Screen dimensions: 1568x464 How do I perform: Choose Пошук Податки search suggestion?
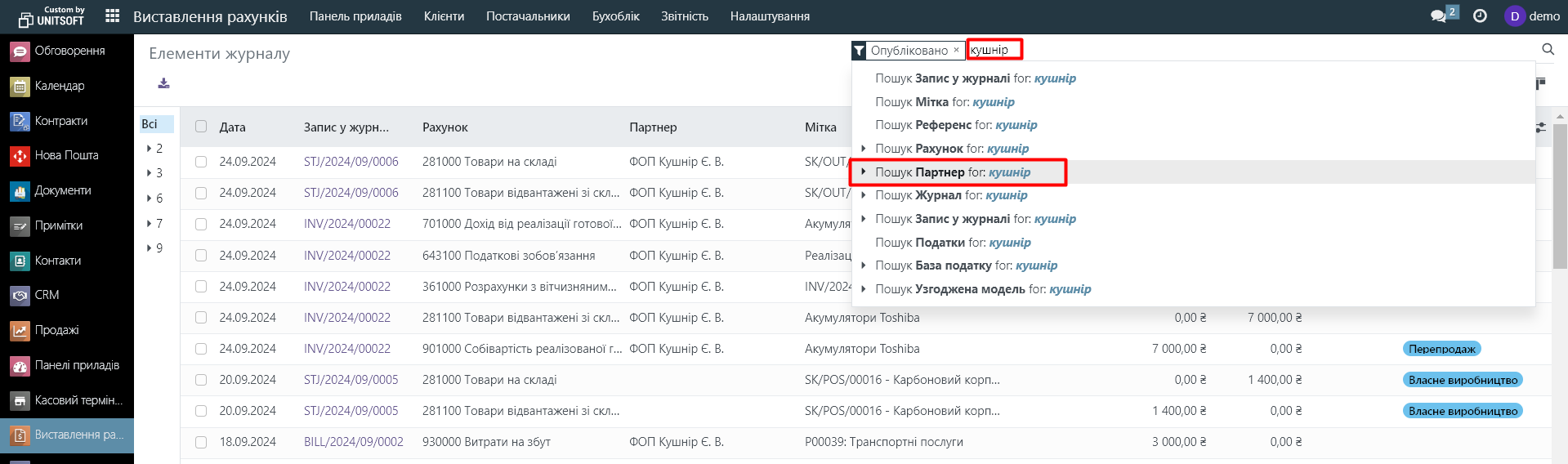953,243
